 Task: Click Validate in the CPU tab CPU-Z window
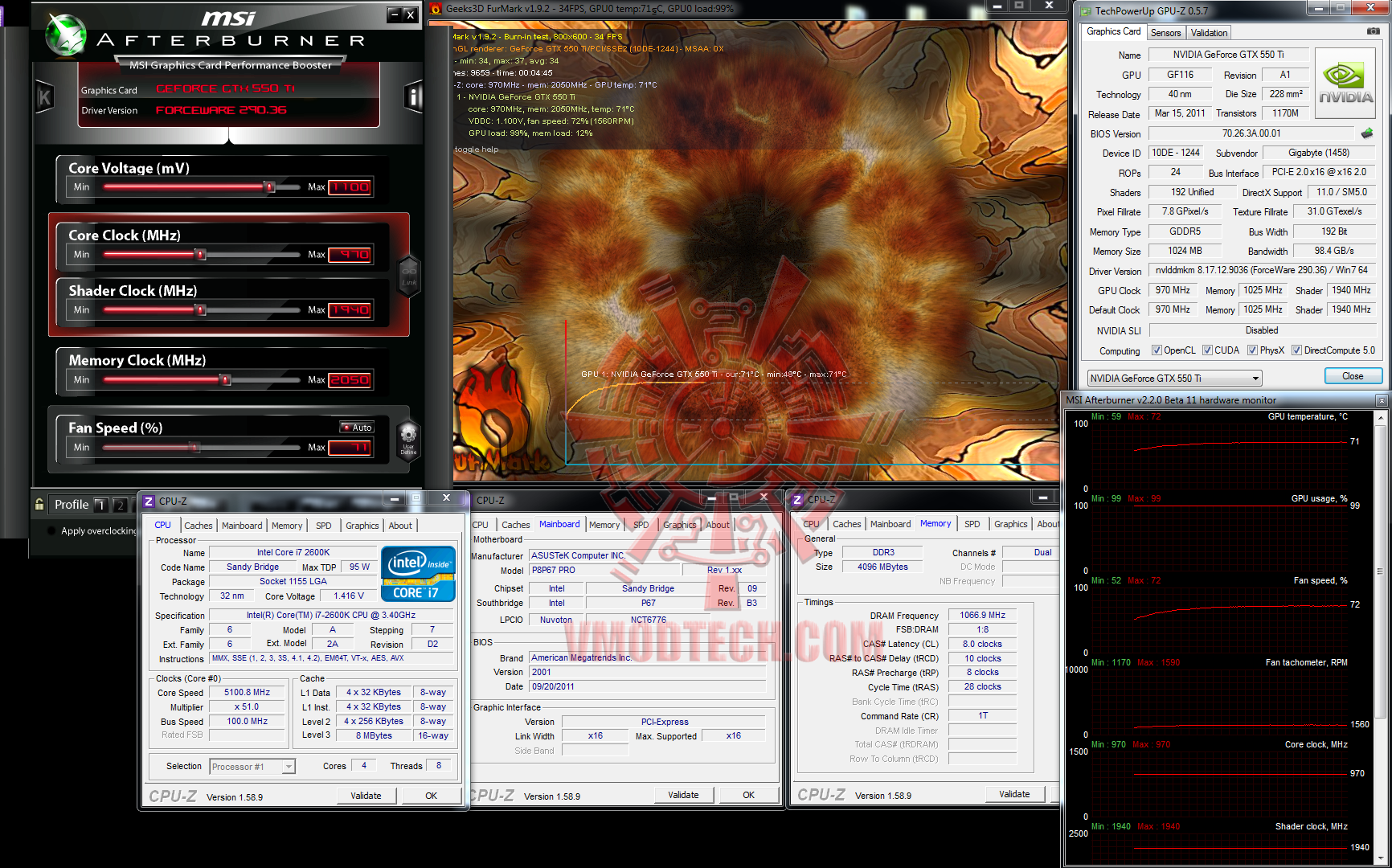[x=366, y=796]
